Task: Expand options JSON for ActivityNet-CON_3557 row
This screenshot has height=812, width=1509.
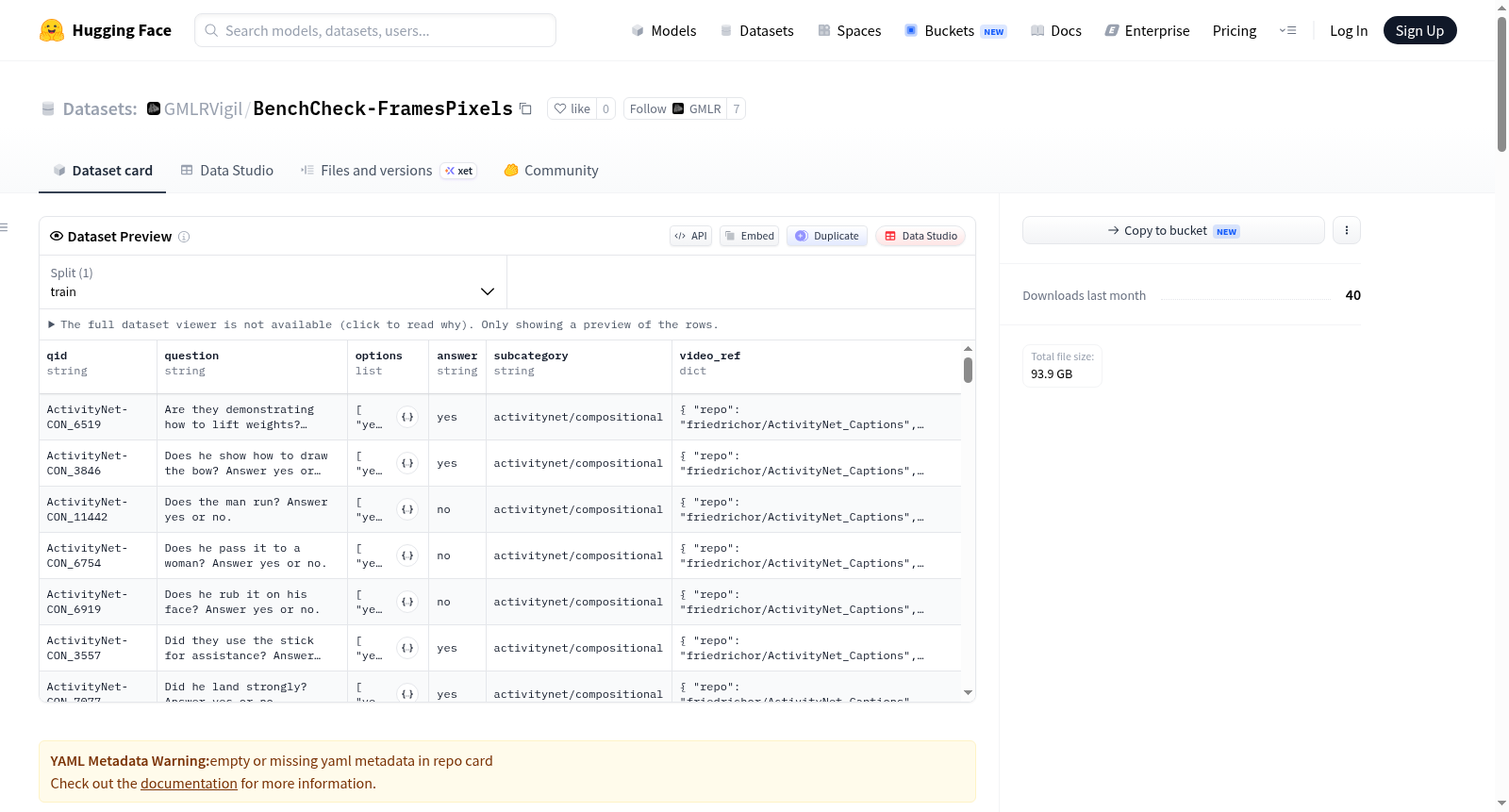Action: click(407, 648)
